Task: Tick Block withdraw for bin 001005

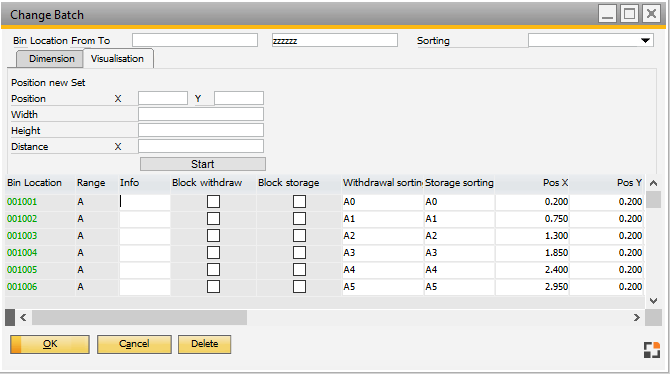Action: point(213,270)
